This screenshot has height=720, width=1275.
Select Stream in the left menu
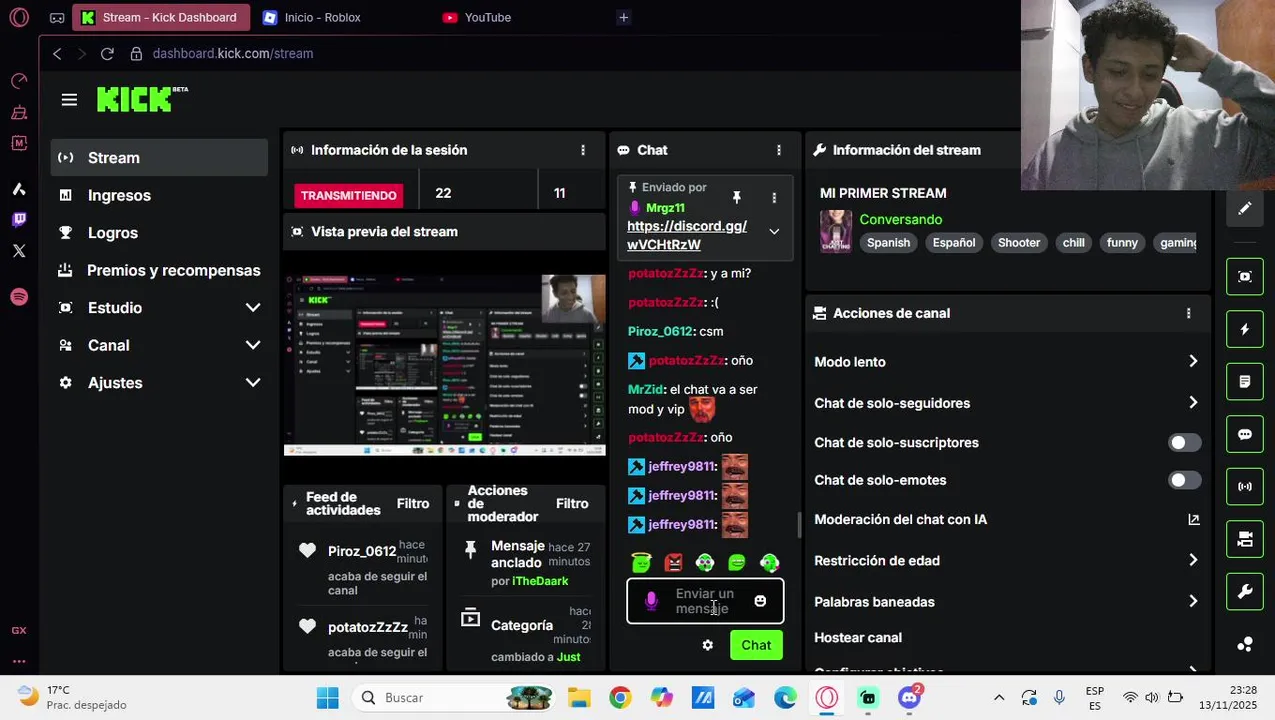point(159,158)
